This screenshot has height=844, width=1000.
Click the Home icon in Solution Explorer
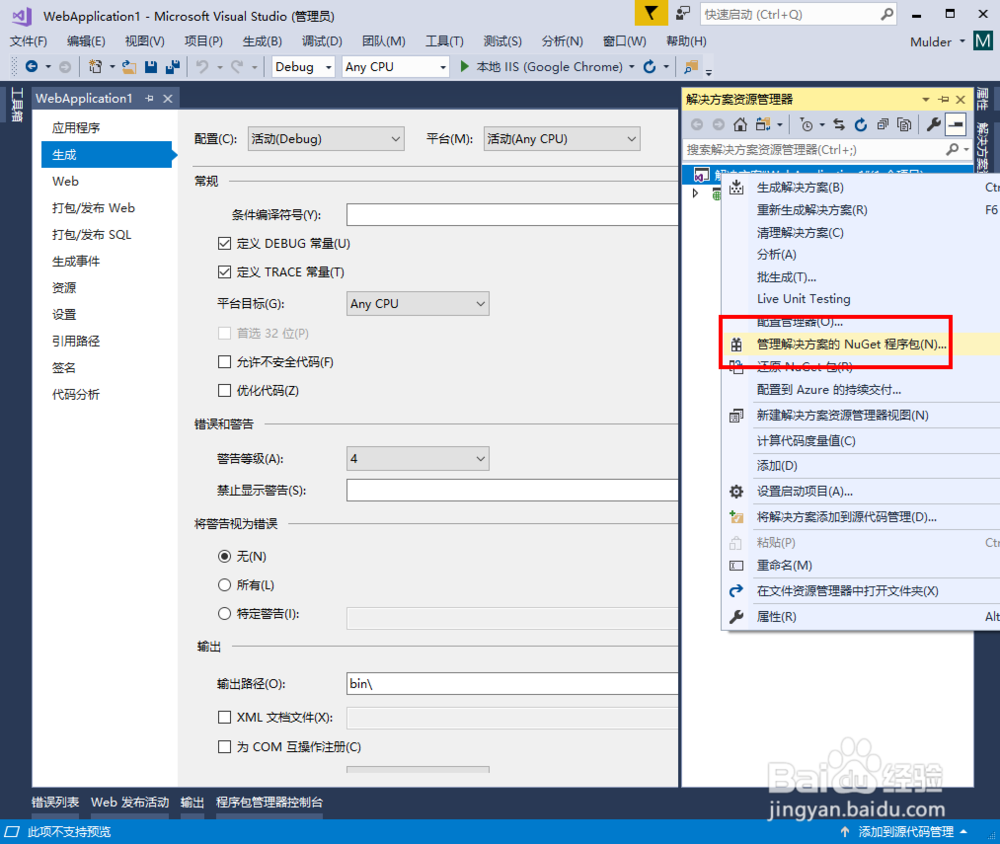point(739,124)
